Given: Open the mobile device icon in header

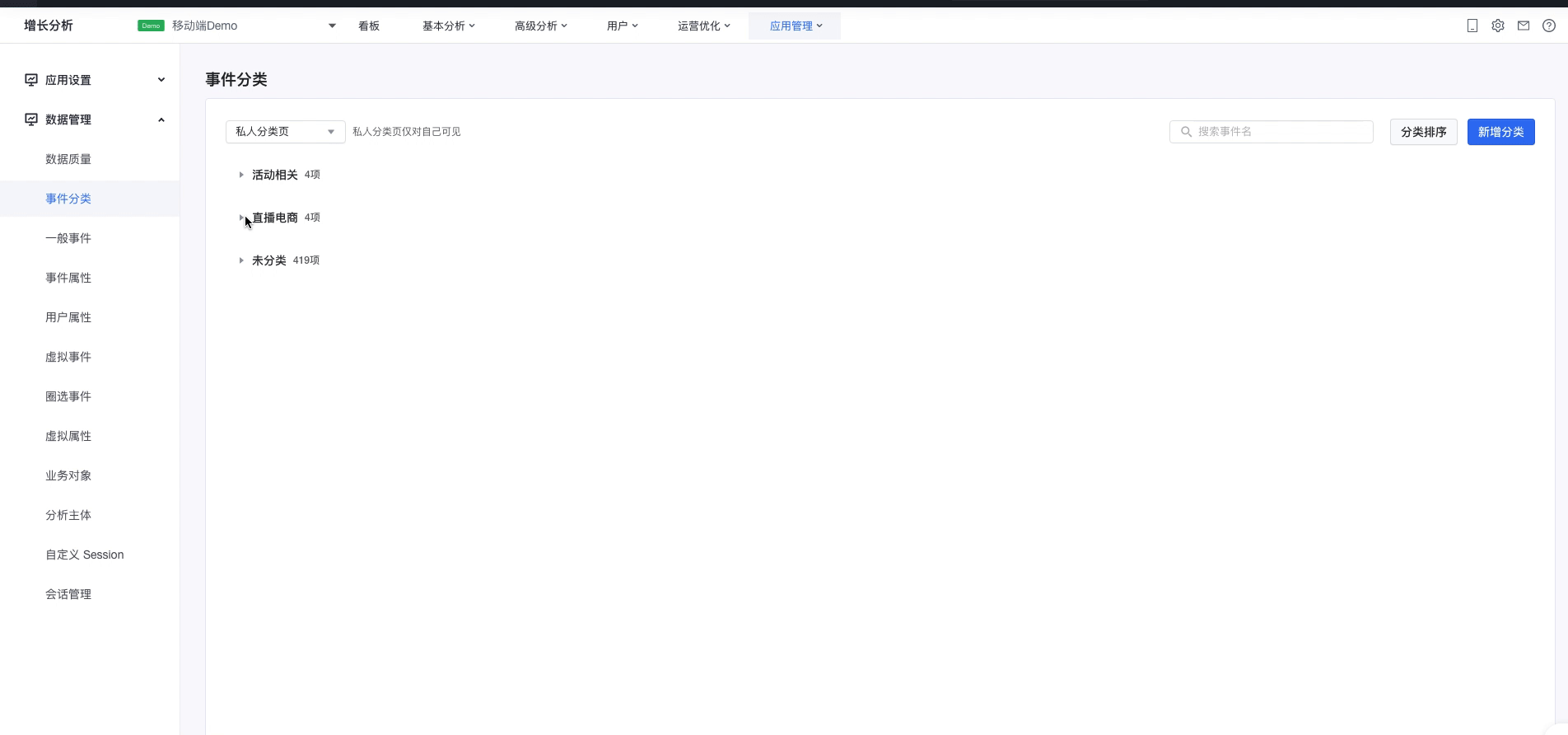Looking at the screenshot, I should (1472, 26).
